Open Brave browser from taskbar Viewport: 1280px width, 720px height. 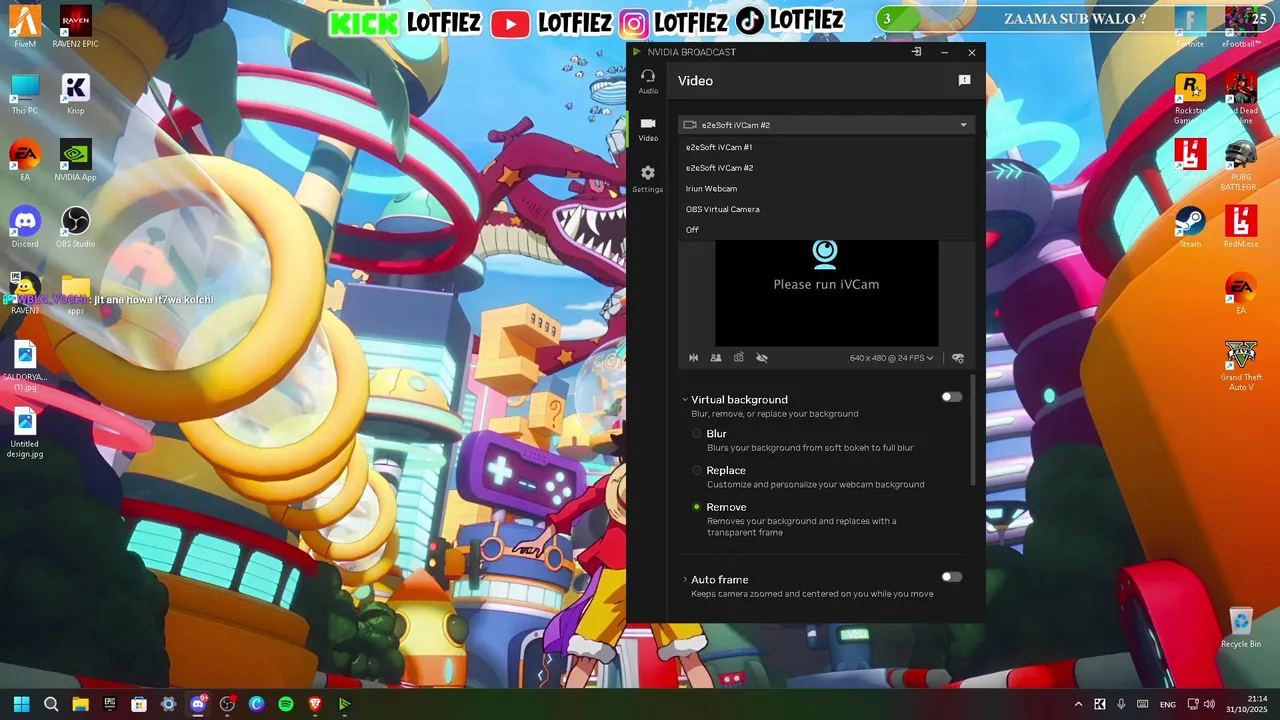click(x=315, y=704)
